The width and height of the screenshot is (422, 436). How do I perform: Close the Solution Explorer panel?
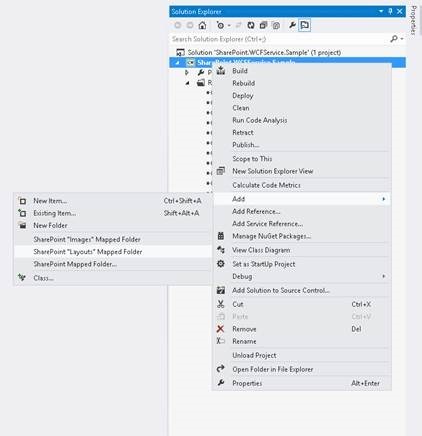[400, 11]
